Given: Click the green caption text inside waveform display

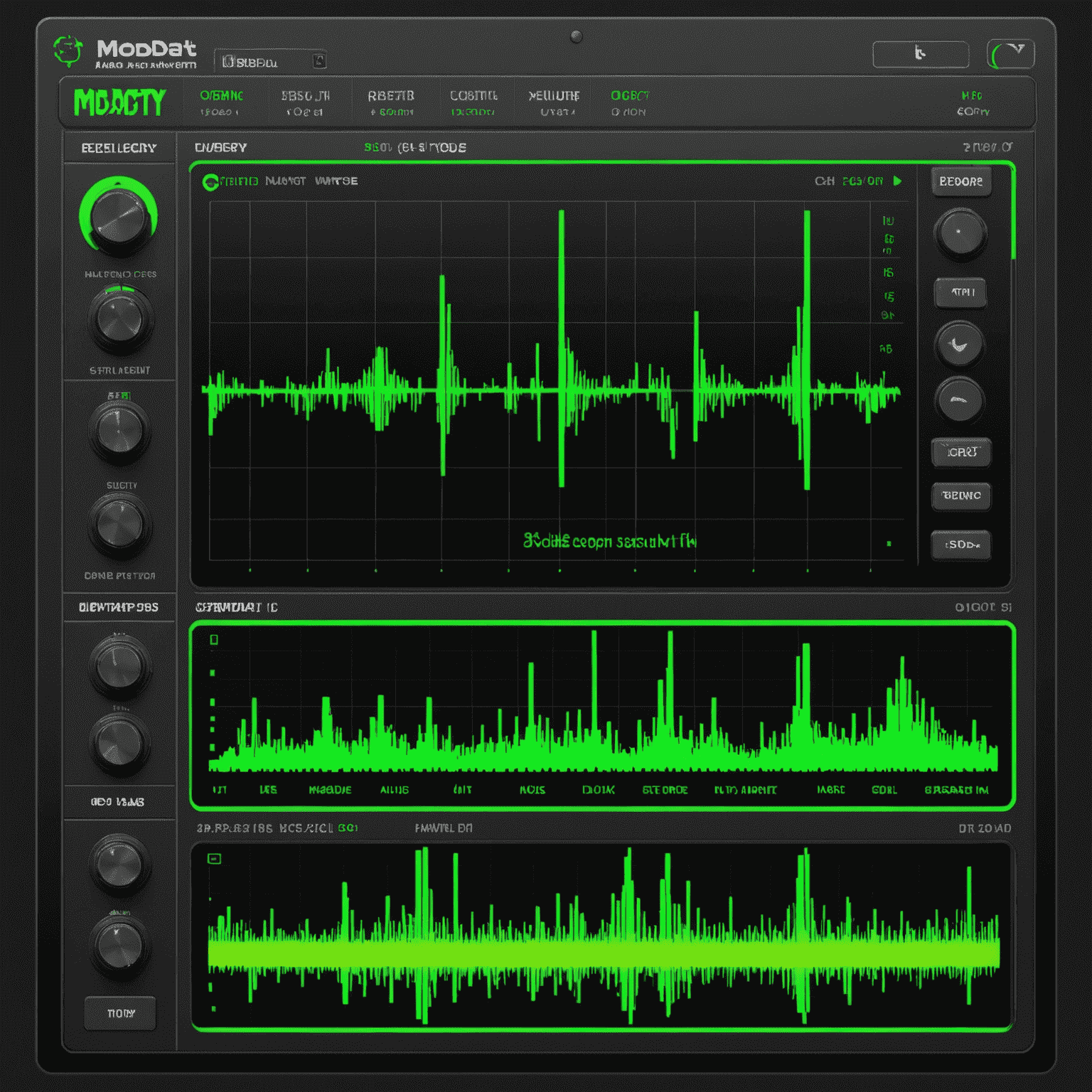Looking at the screenshot, I should pos(610,542).
